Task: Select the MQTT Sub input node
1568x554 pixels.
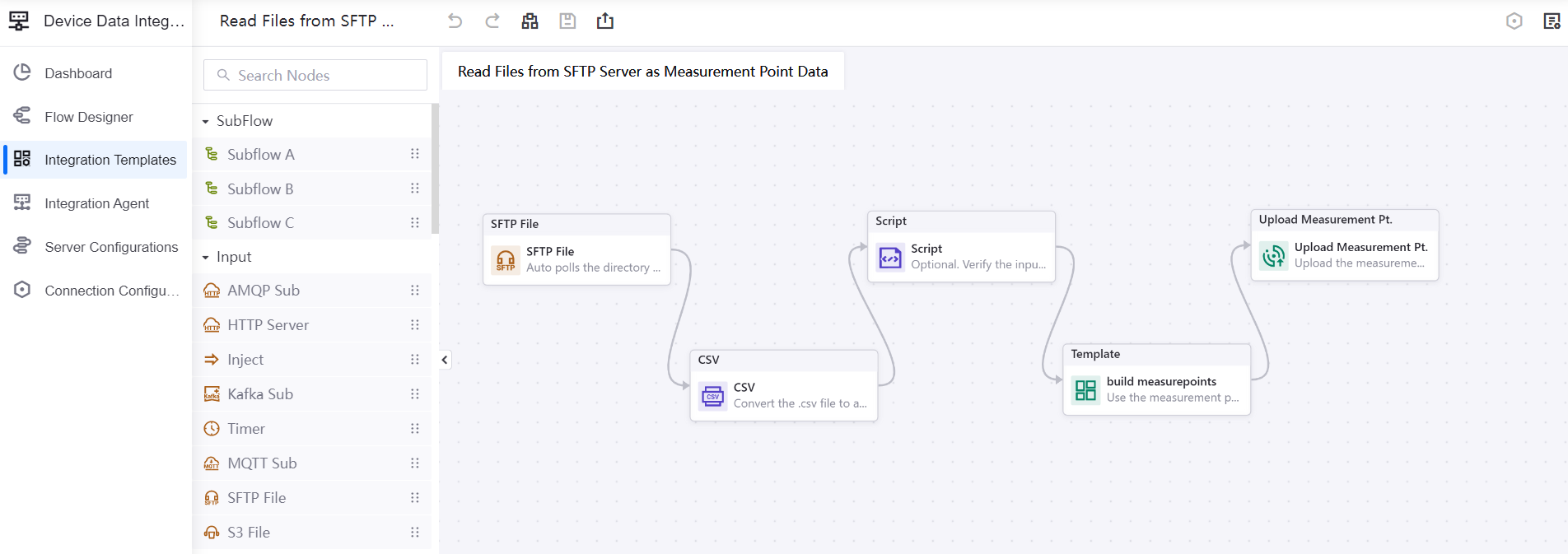Action: 262,463
